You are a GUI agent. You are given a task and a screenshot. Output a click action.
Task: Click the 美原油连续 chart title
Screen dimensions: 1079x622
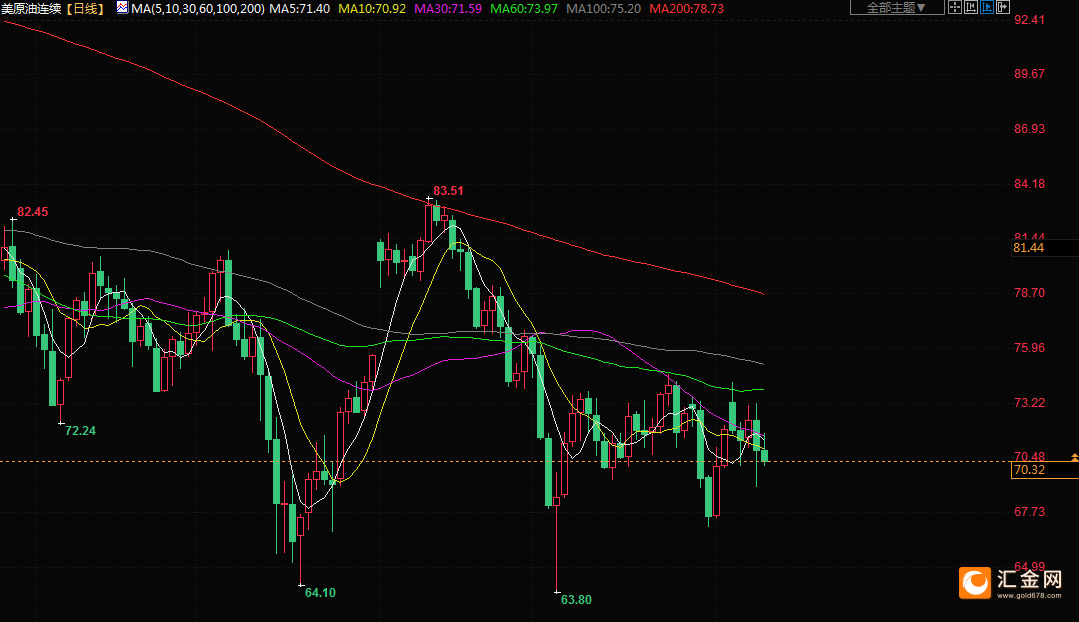(31, 9)
